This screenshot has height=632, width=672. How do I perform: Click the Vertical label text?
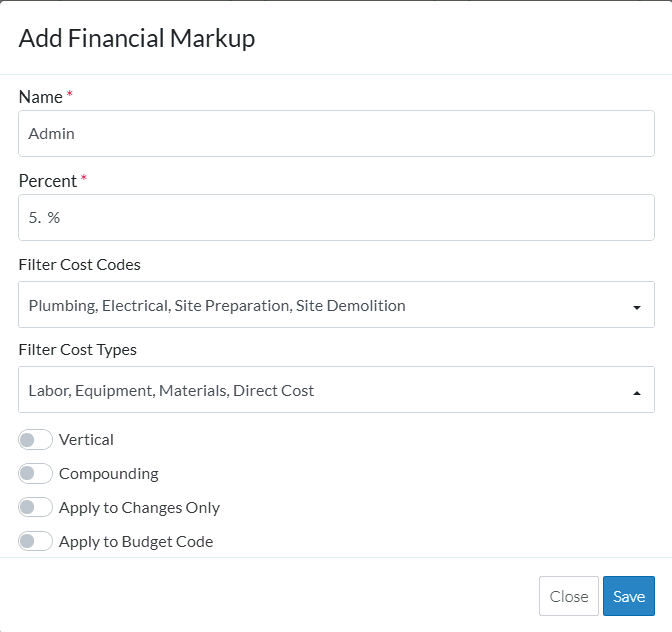pos(86,440)
